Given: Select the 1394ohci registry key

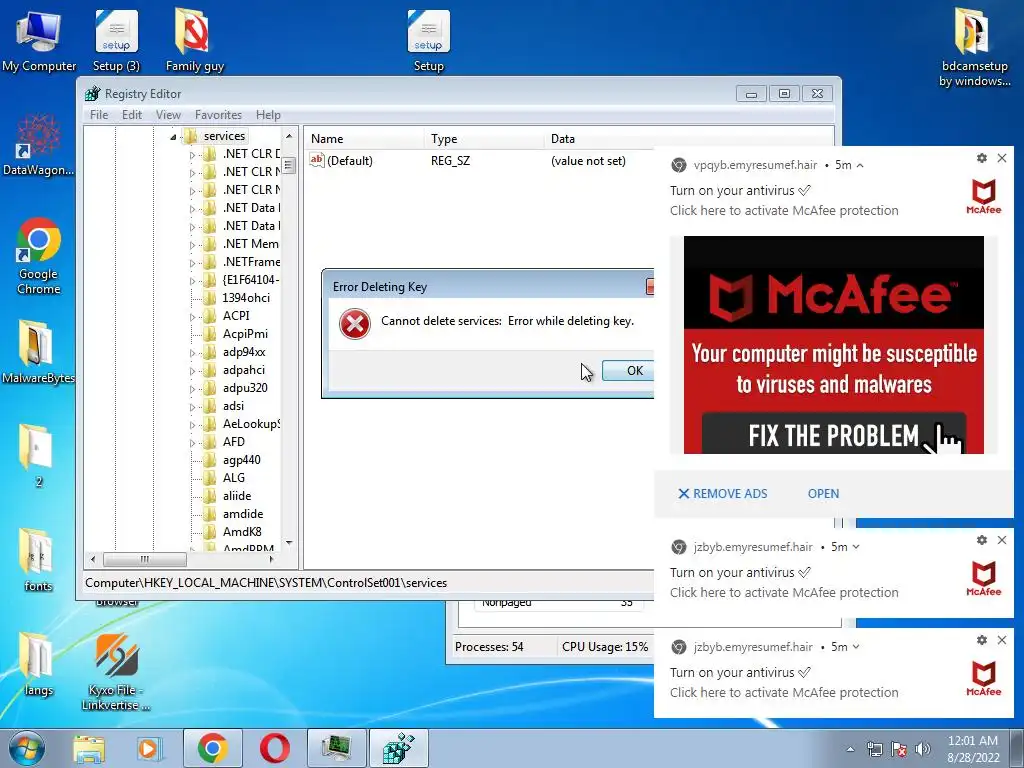Looking at the screenshot, I should [246, 298].
